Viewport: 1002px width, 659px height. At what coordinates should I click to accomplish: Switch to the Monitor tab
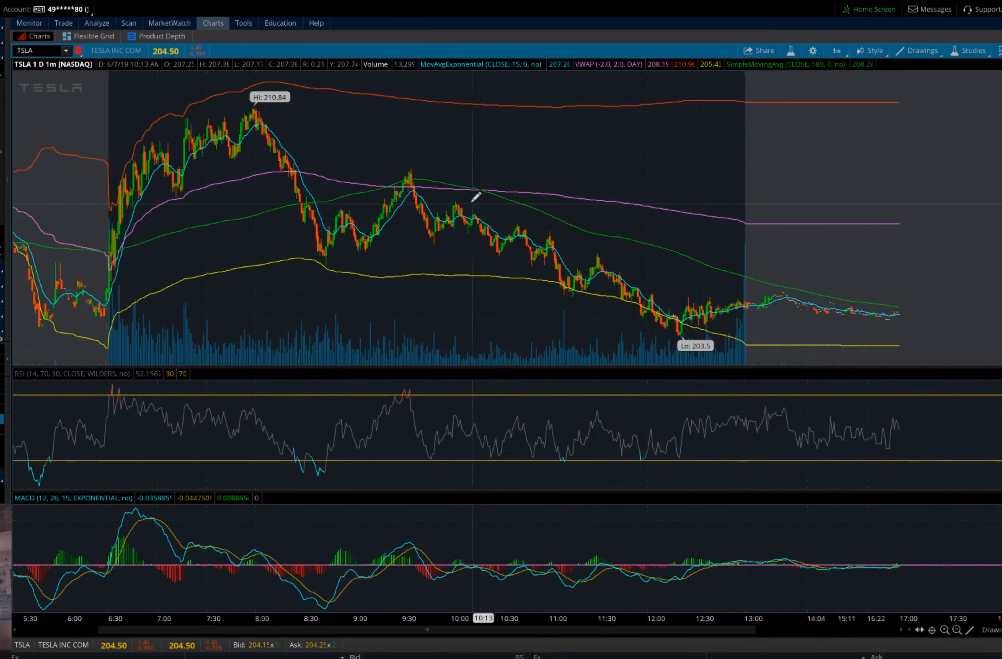coord(29,23)
